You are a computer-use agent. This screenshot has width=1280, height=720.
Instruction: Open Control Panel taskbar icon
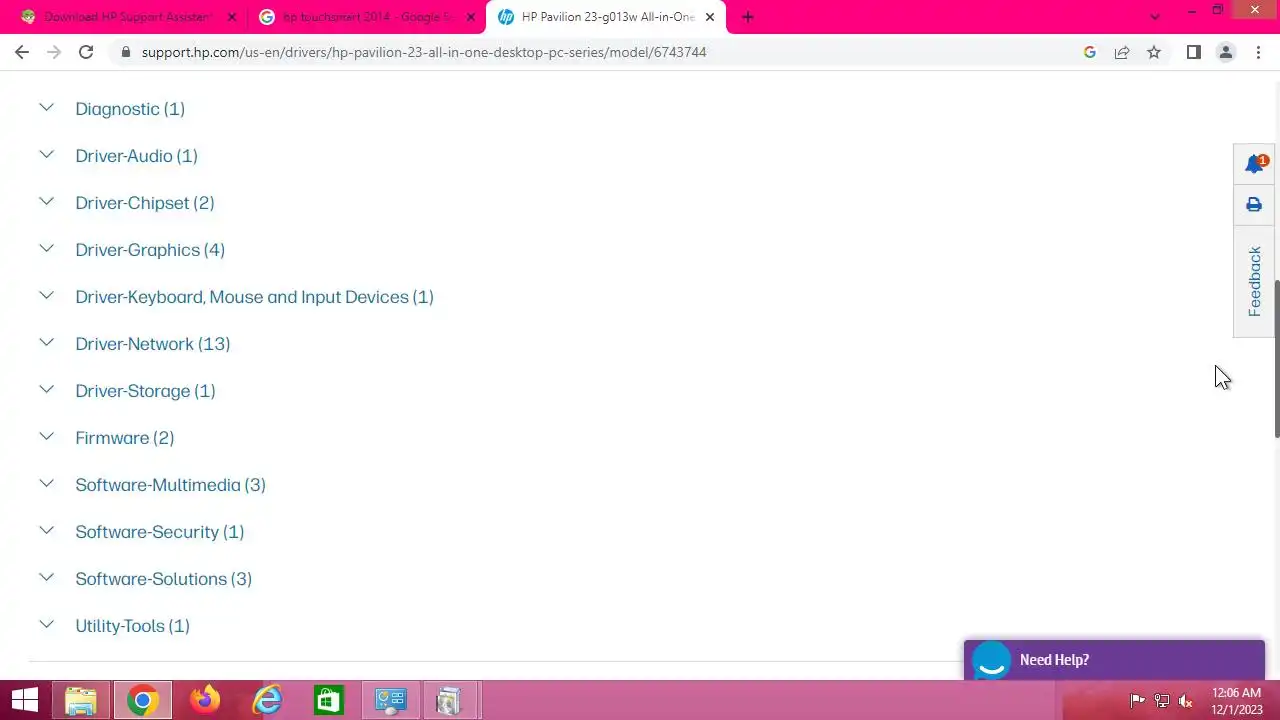point(390,700)
